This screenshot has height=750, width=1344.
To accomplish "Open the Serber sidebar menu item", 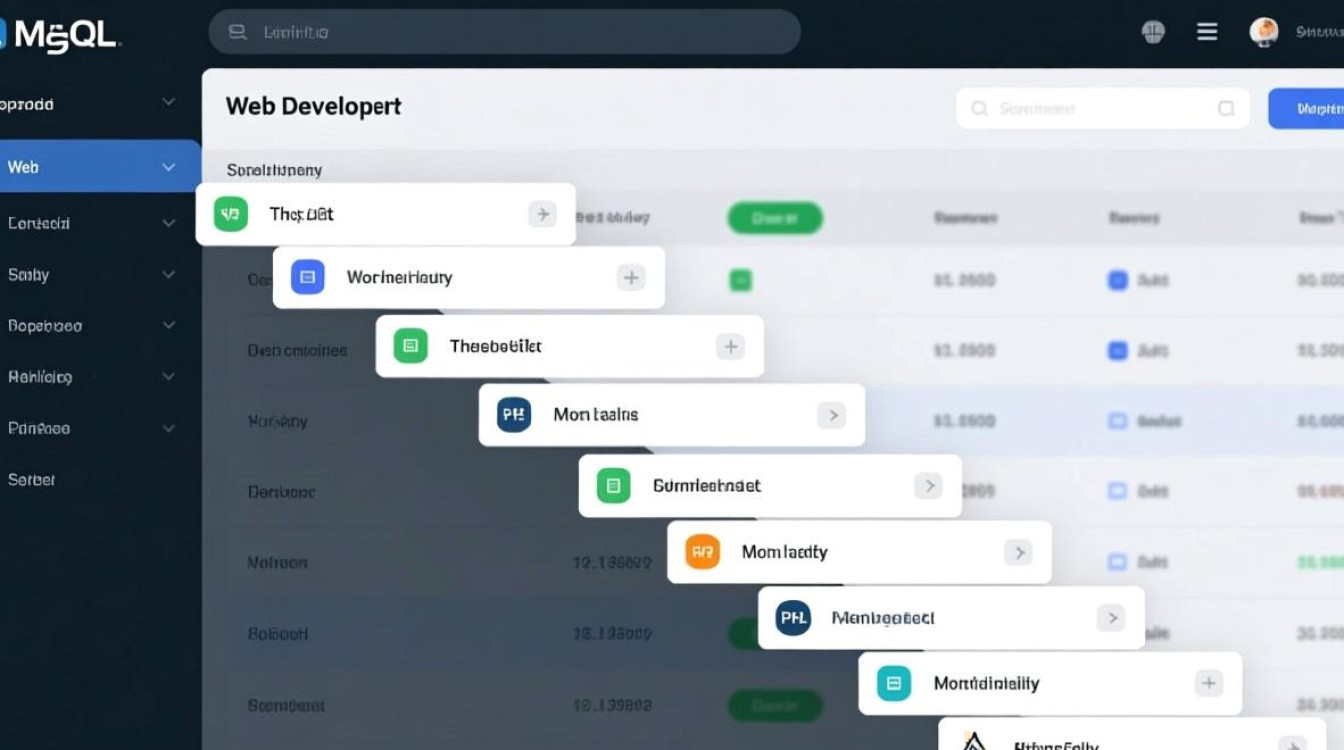I will [32, 480].
